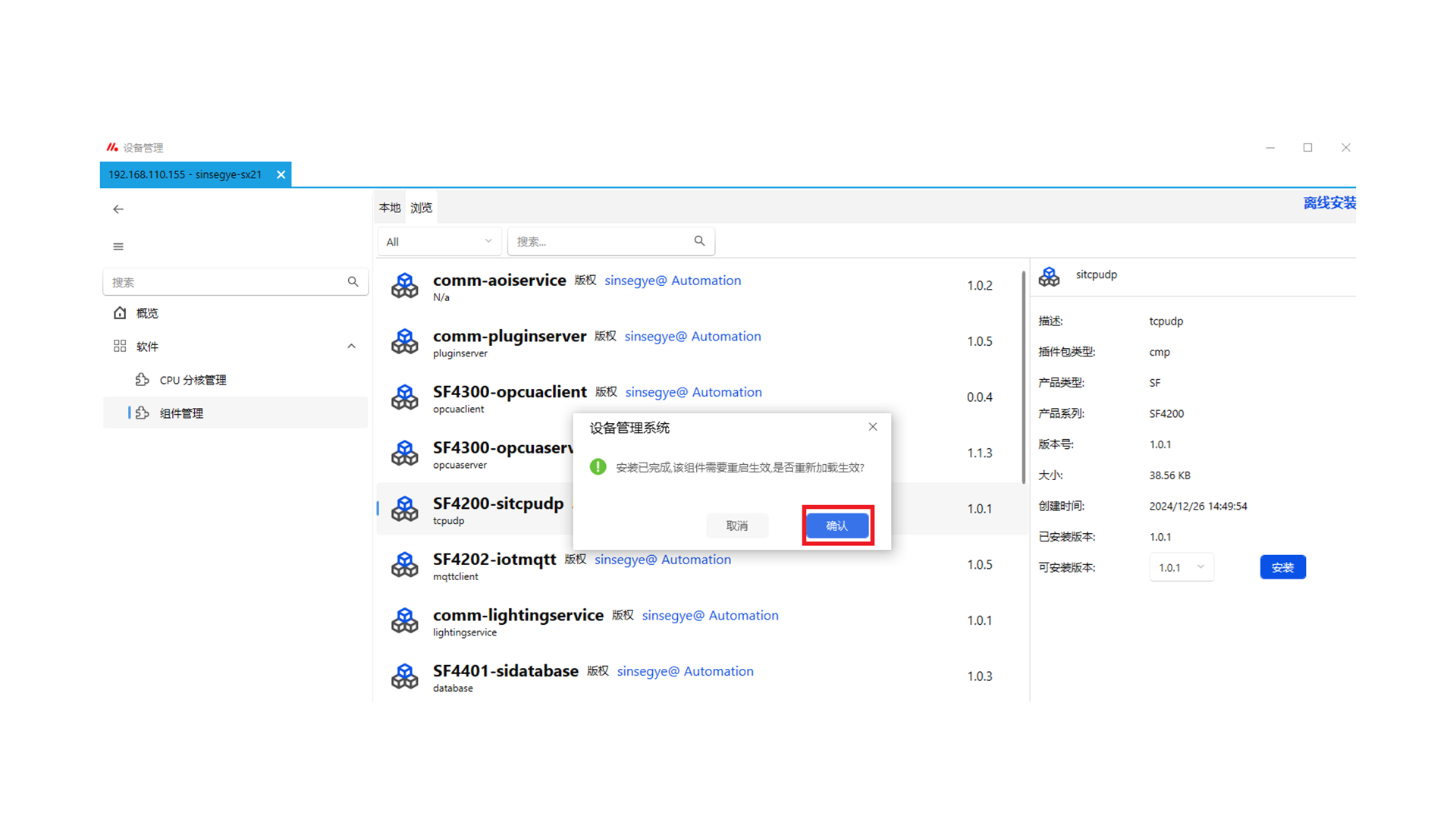The width and height of the screenshot is (1456, 819).
Task: Click the home icon next to 概览
Action: 120,313
